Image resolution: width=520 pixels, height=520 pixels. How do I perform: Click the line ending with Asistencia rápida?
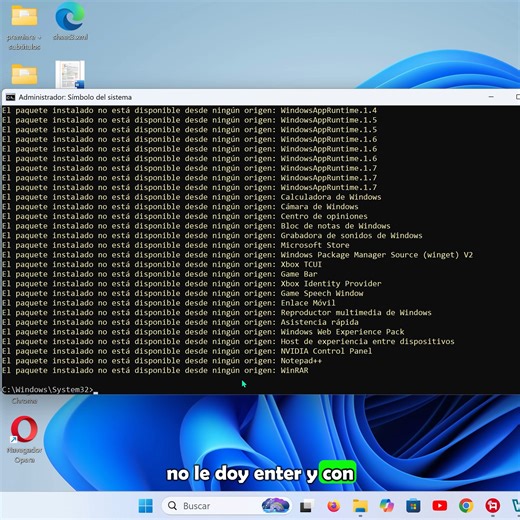click(180, 322)
